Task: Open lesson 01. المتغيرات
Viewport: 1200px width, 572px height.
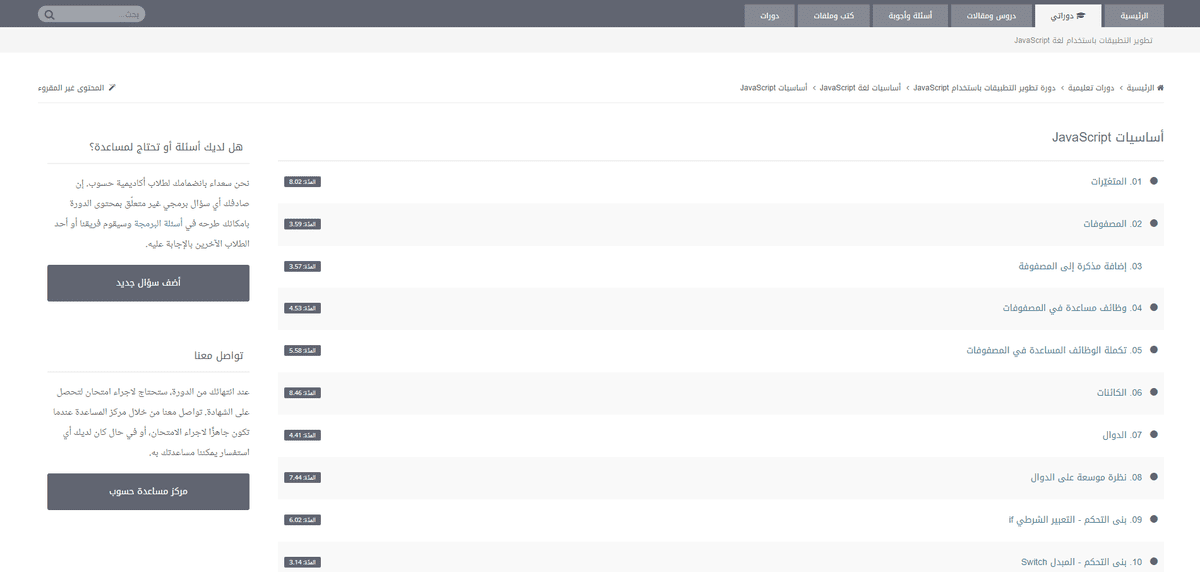Action: point(1116,182)
